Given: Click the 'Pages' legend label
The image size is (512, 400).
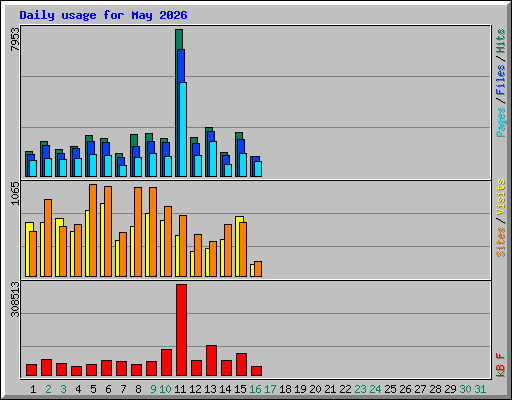Looking at the screenshot, I should [x=500, y=122].
